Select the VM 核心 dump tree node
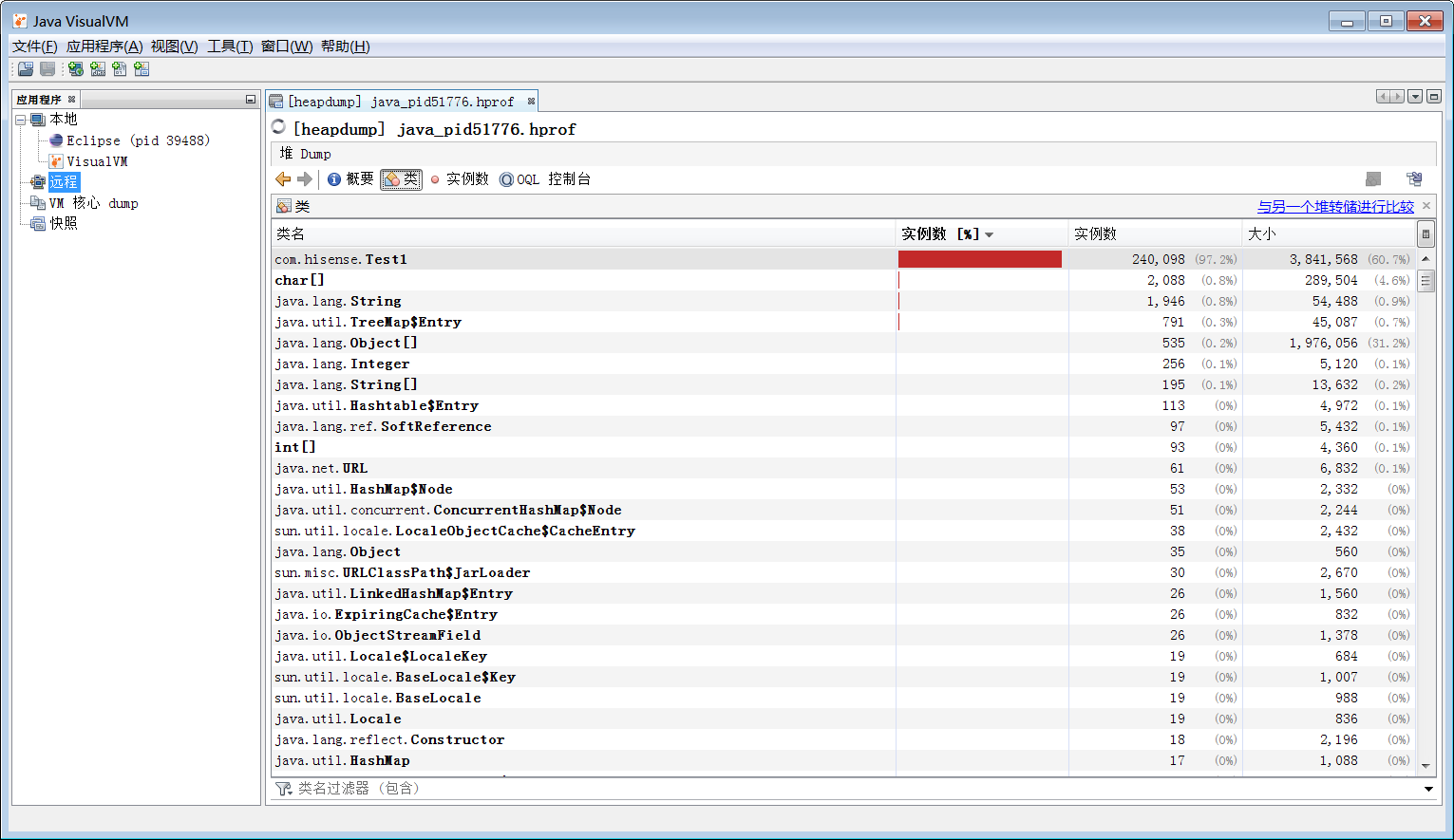The image size is (1454, 840). tap(93, 203)
